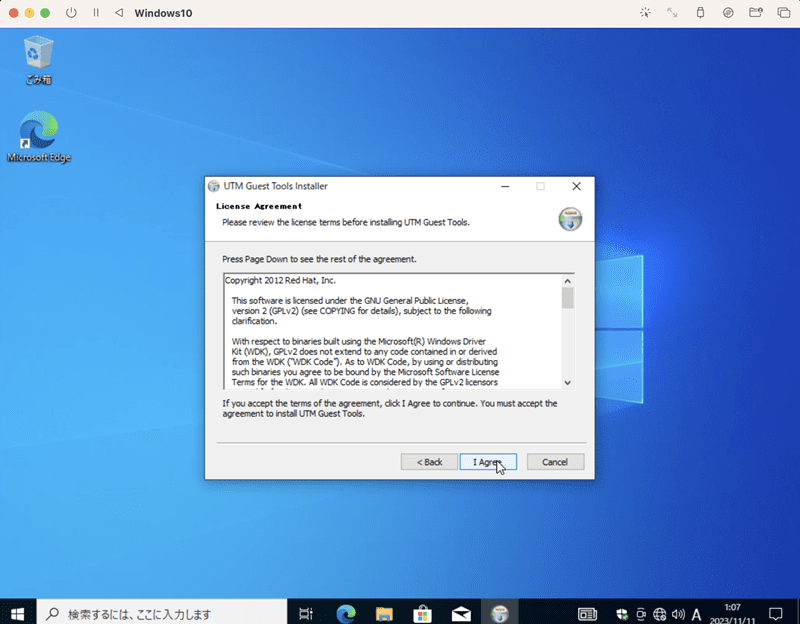
Task: Open Mail app from the taskbar
Action: point(461,614)
